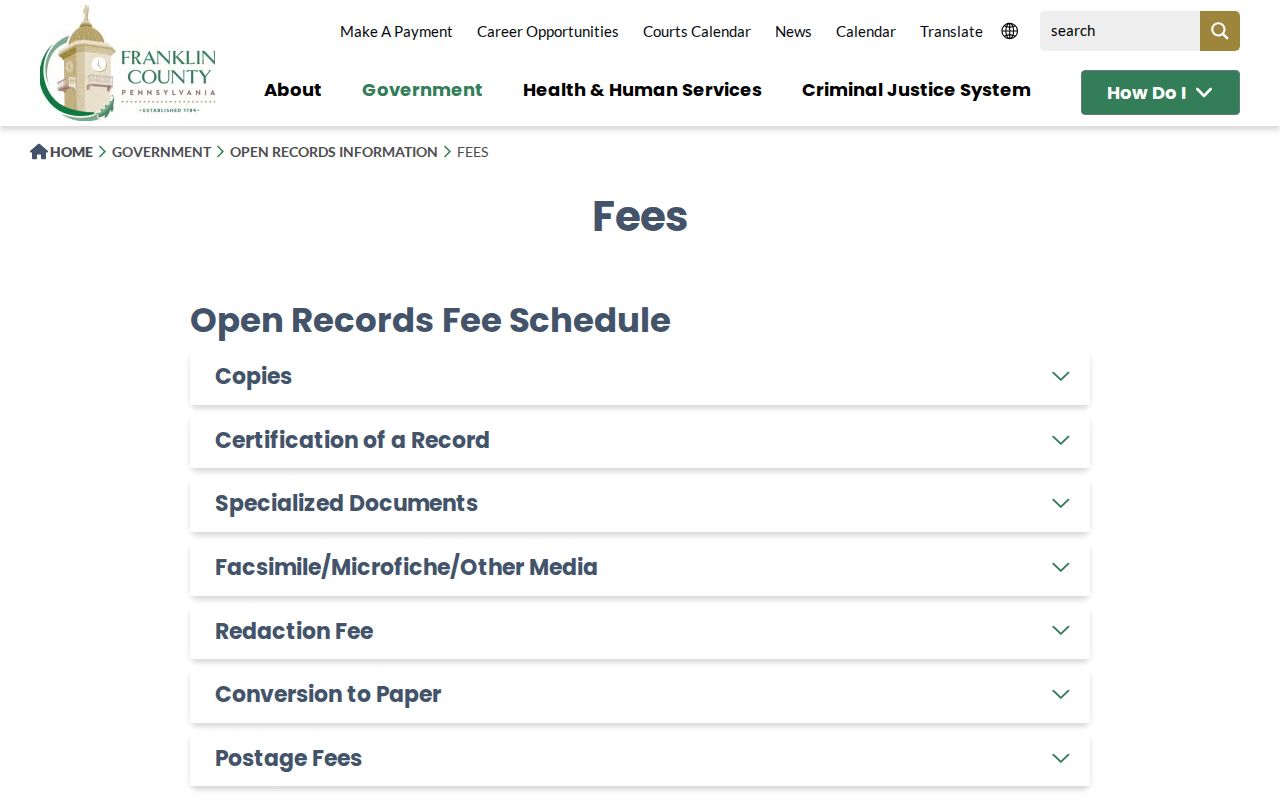Go to OPEN RECORDS INFORMATION breadcrumb
The image size is (1280, 800).
(334, 152)
